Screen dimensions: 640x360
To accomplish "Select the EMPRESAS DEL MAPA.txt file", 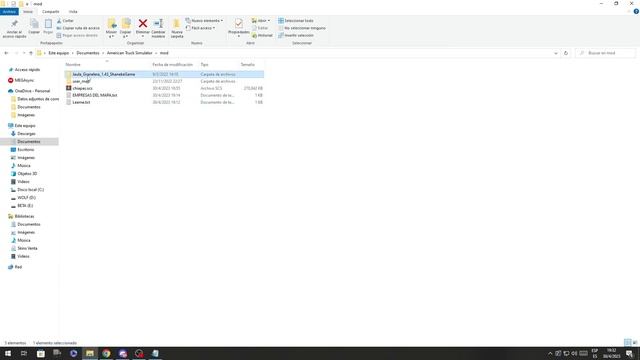I will (x=95, y=95).
